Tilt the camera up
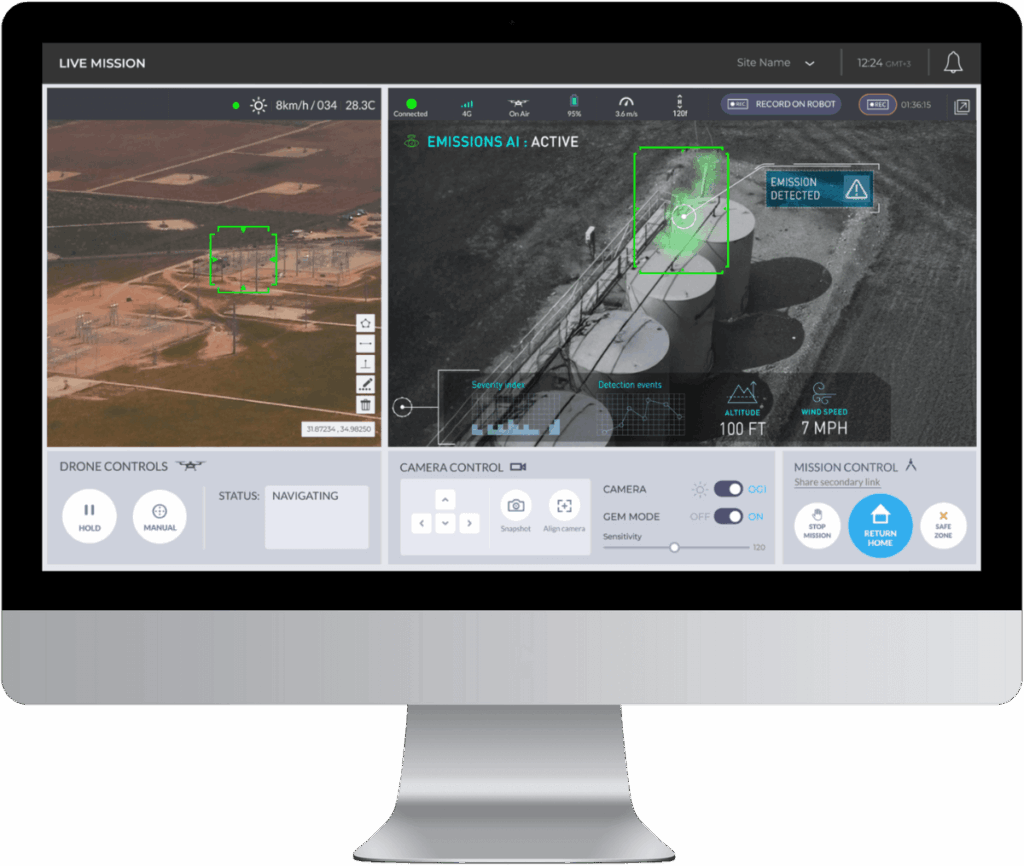1024x866 pixels. click(x=445, y=500)
